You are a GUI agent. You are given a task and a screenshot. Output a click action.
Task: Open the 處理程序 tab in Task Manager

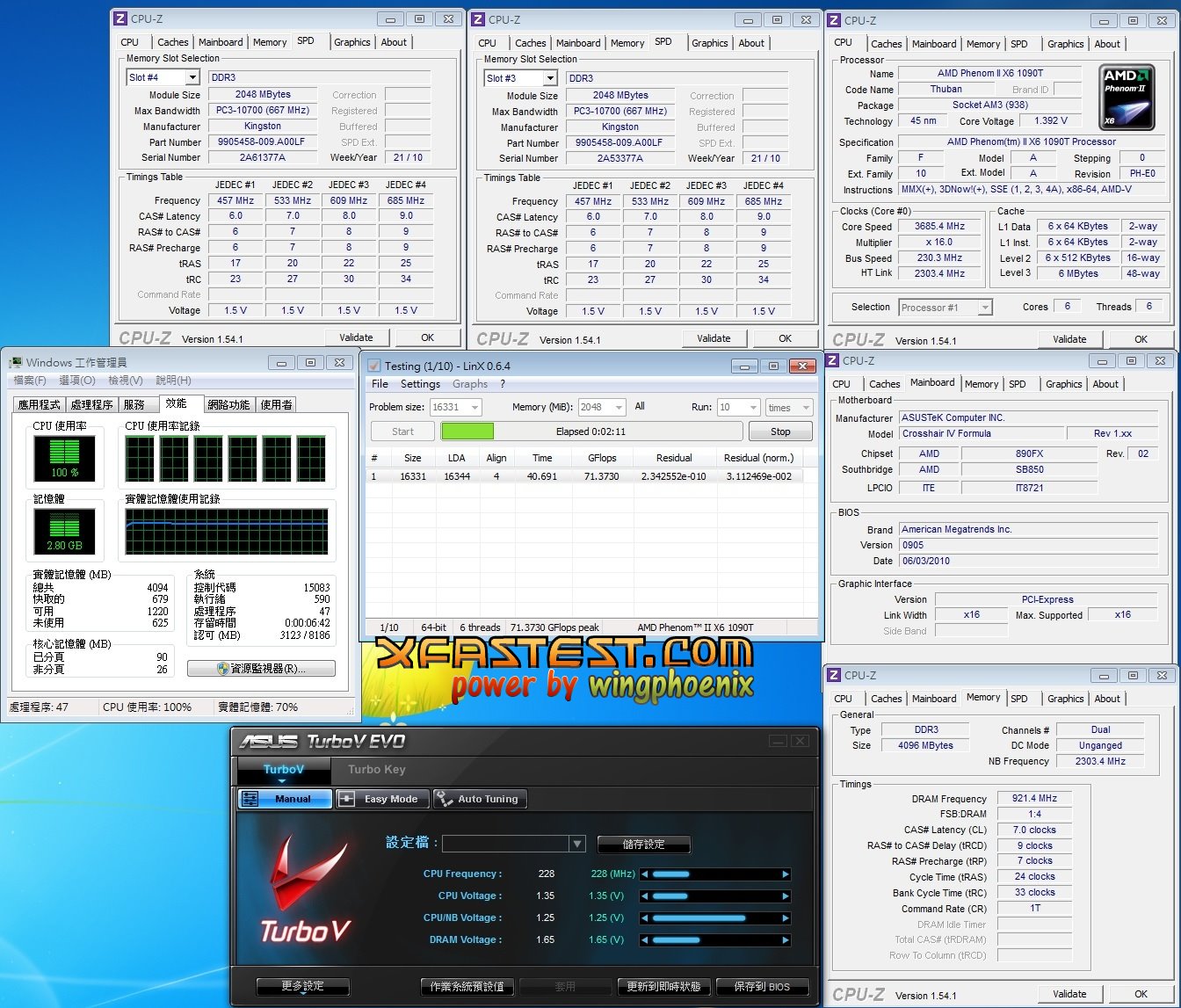[92, 404]
